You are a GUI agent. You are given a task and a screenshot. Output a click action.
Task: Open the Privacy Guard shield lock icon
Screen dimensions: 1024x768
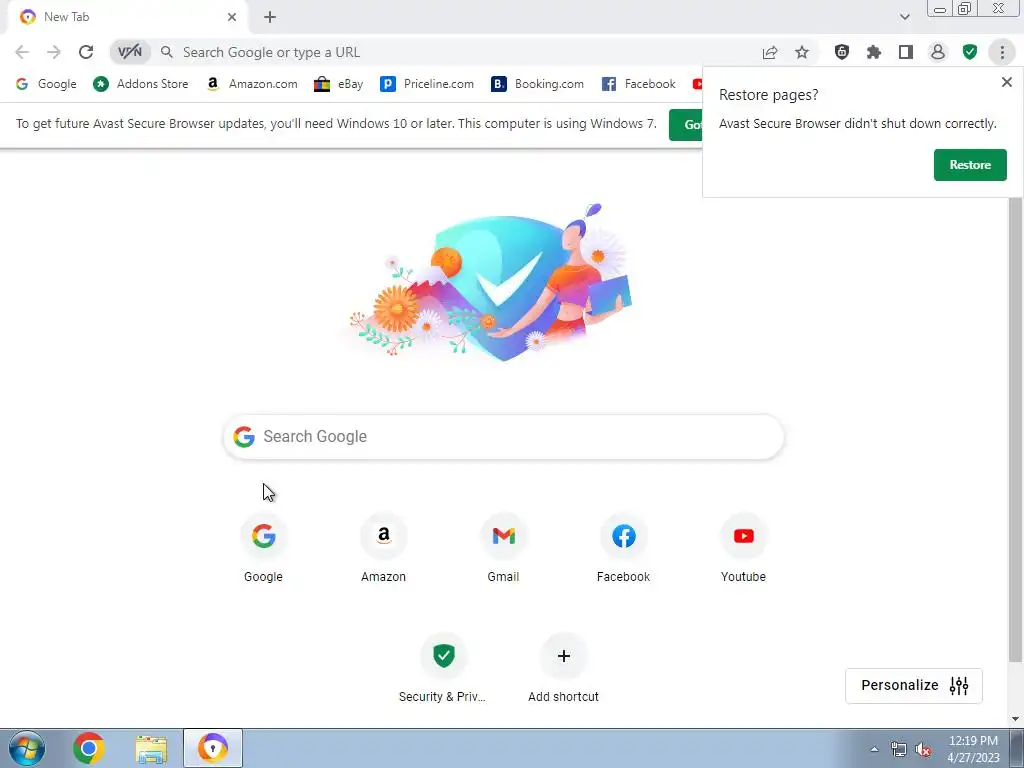tap(842, 52)
